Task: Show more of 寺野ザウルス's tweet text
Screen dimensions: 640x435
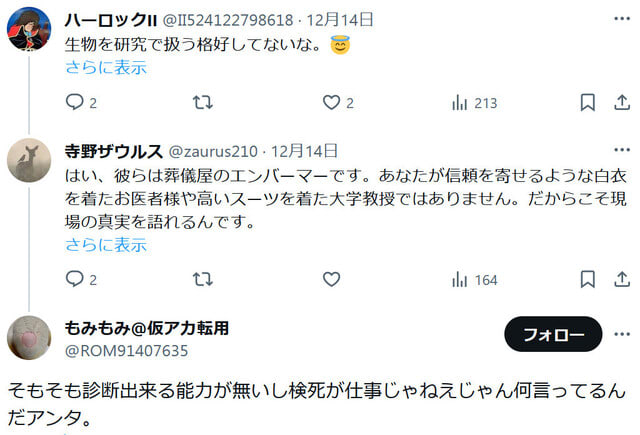Action: click(106, 245)
